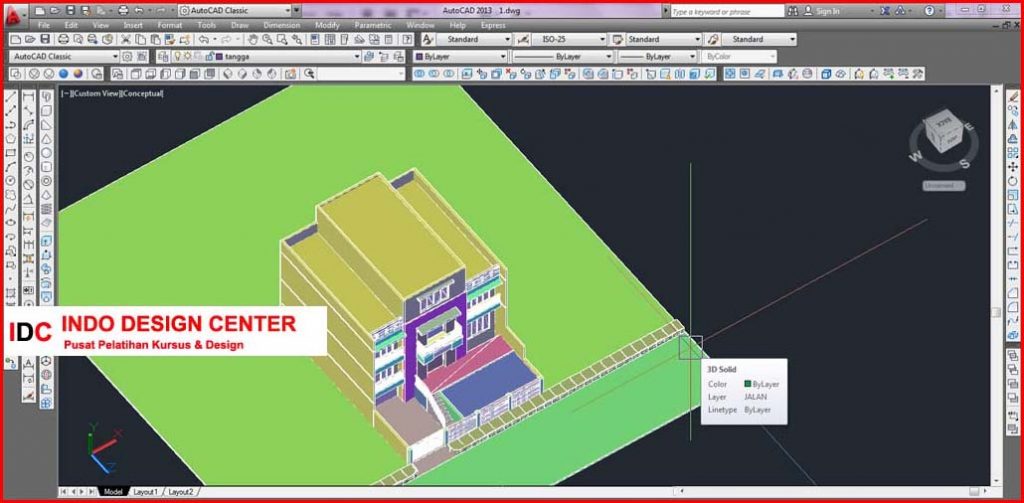Open Layer Properties Manager icon
The height and width of the screenshot is (503, 1024).
163,57
